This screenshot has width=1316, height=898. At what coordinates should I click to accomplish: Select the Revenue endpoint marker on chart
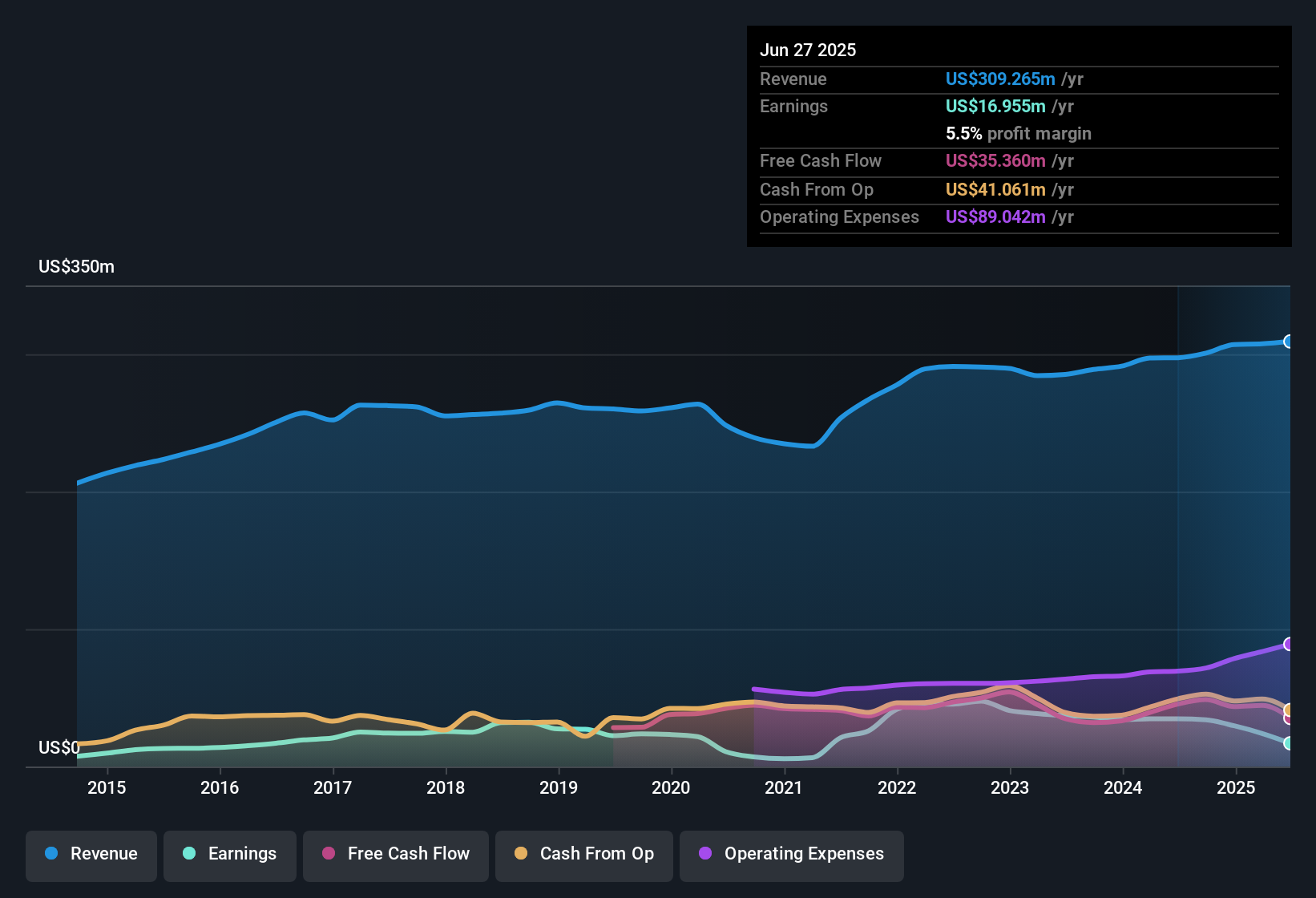pos(1288,342)
